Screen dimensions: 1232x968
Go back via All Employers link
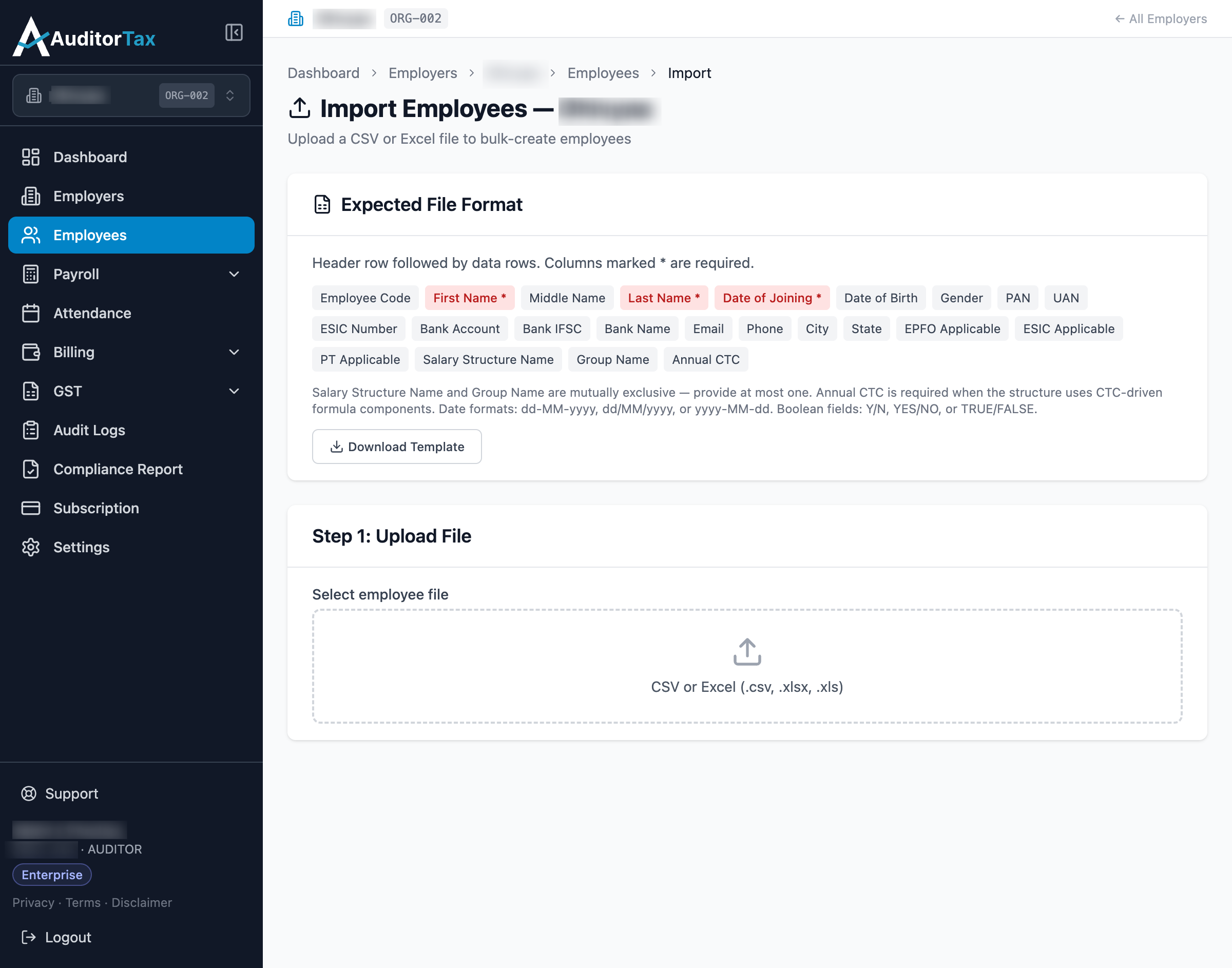(x=1161, y=18)
